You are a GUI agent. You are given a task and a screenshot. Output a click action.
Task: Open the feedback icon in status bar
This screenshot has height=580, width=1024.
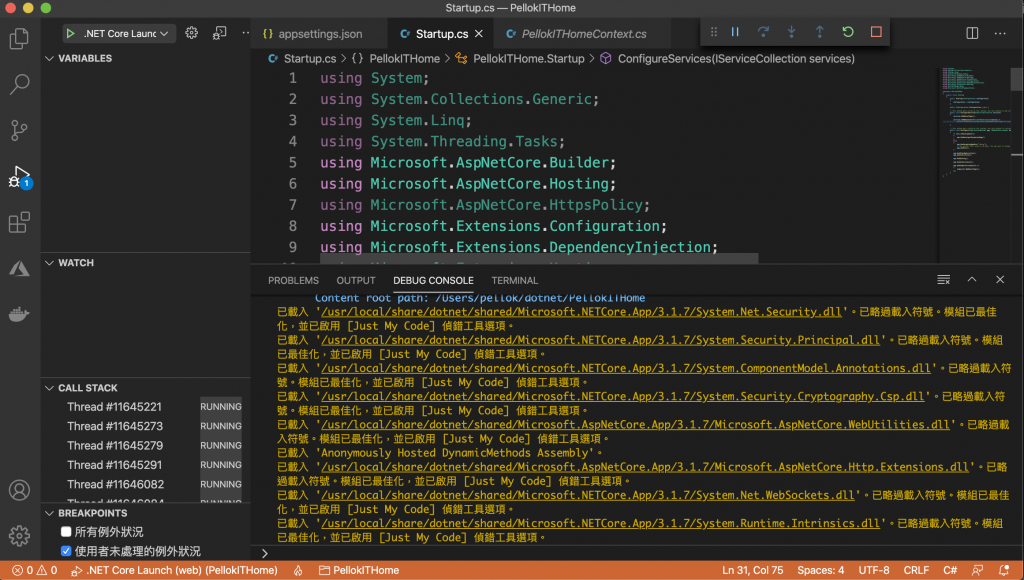click(977, 570)
